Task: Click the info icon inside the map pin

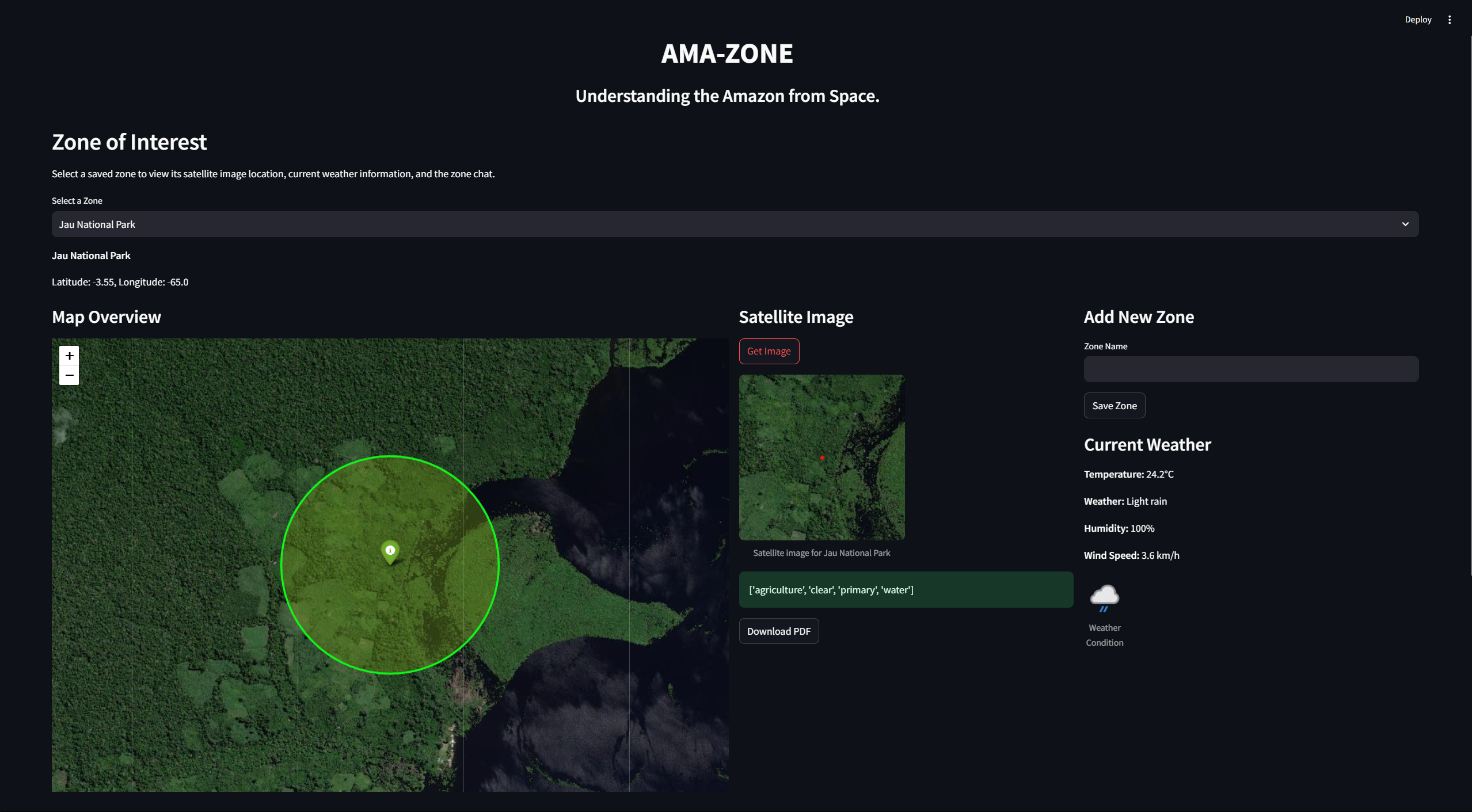Action: (x=390, y=551)
